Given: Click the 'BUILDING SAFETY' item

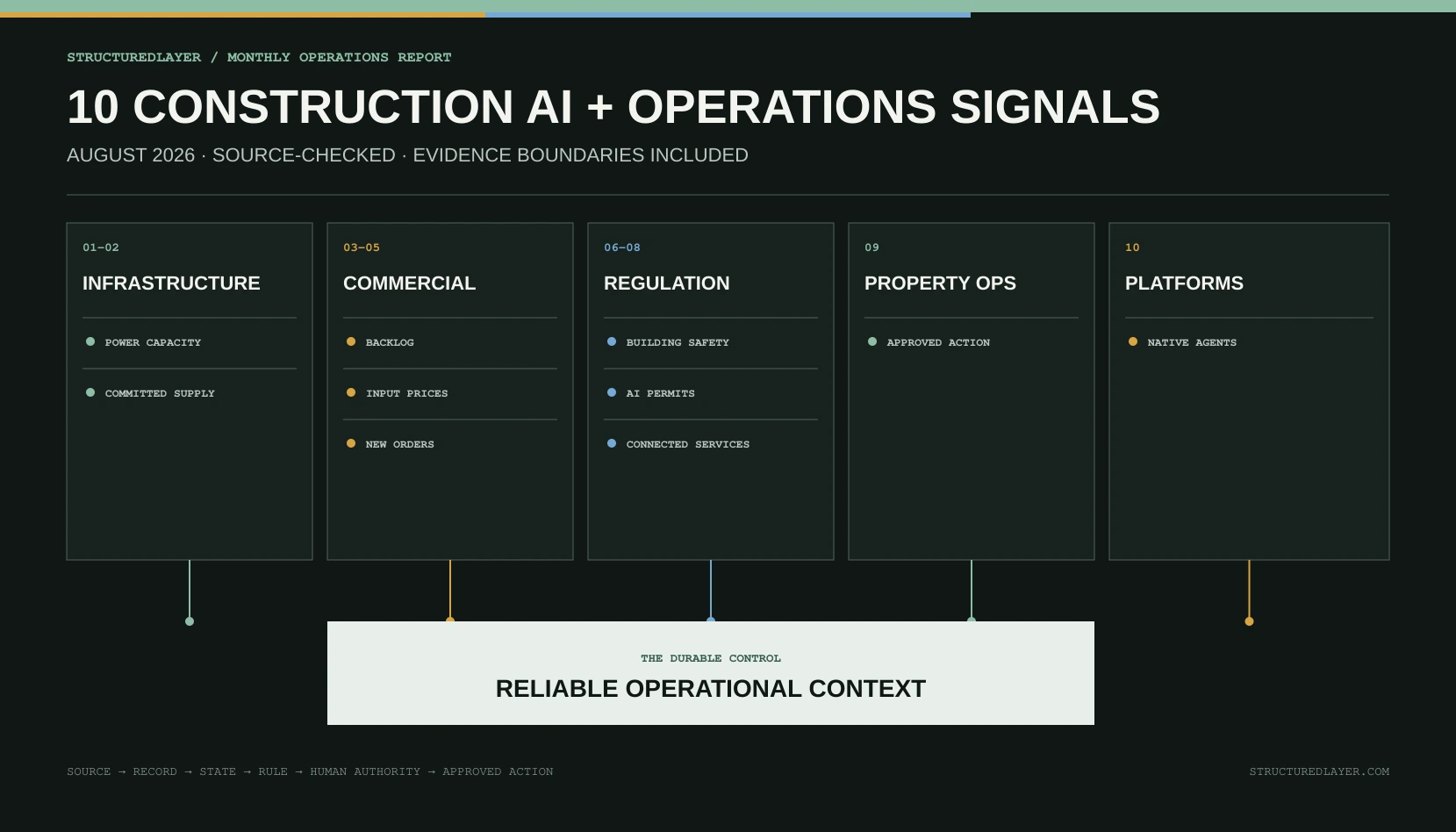Looking at the screenshot, I should click(678, 342).
